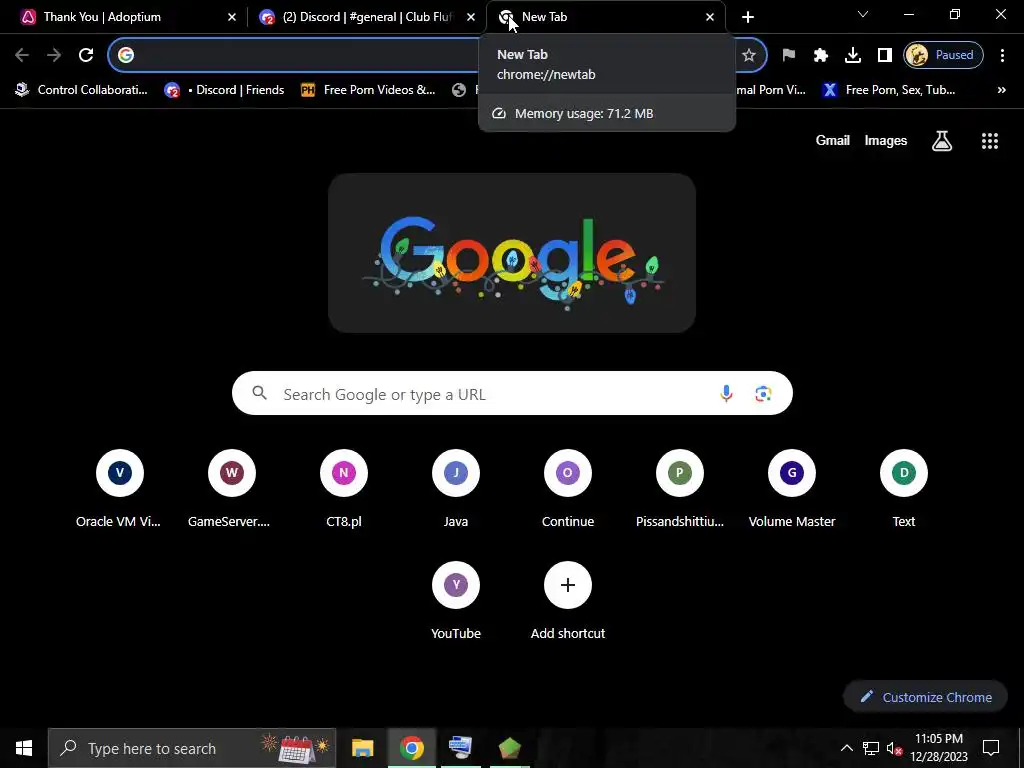Open the Extensions puzzle piece menu
The width and height of the screenshot is (1024, 768).
click(x=820, y=55)
